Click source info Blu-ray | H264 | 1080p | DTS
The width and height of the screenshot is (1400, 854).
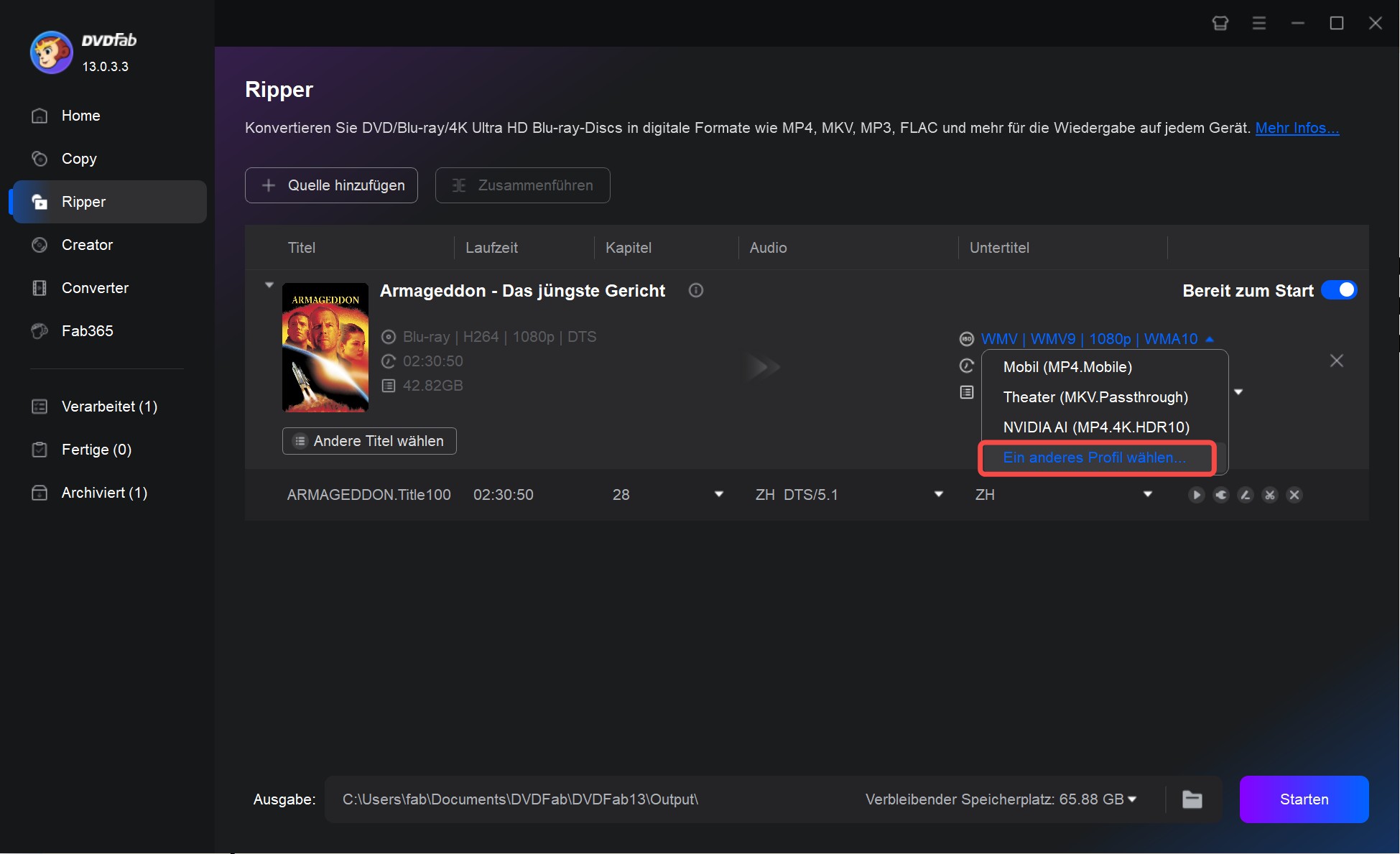point(499,337)
